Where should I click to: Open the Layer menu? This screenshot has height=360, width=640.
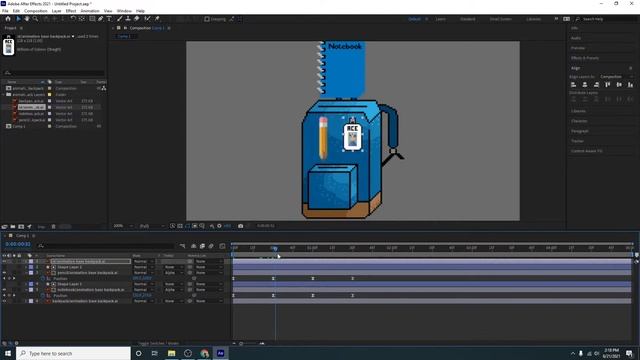57,11
